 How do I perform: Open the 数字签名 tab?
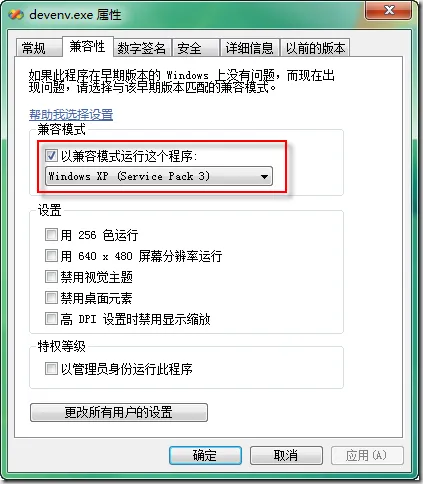click(x=142, y=48)
